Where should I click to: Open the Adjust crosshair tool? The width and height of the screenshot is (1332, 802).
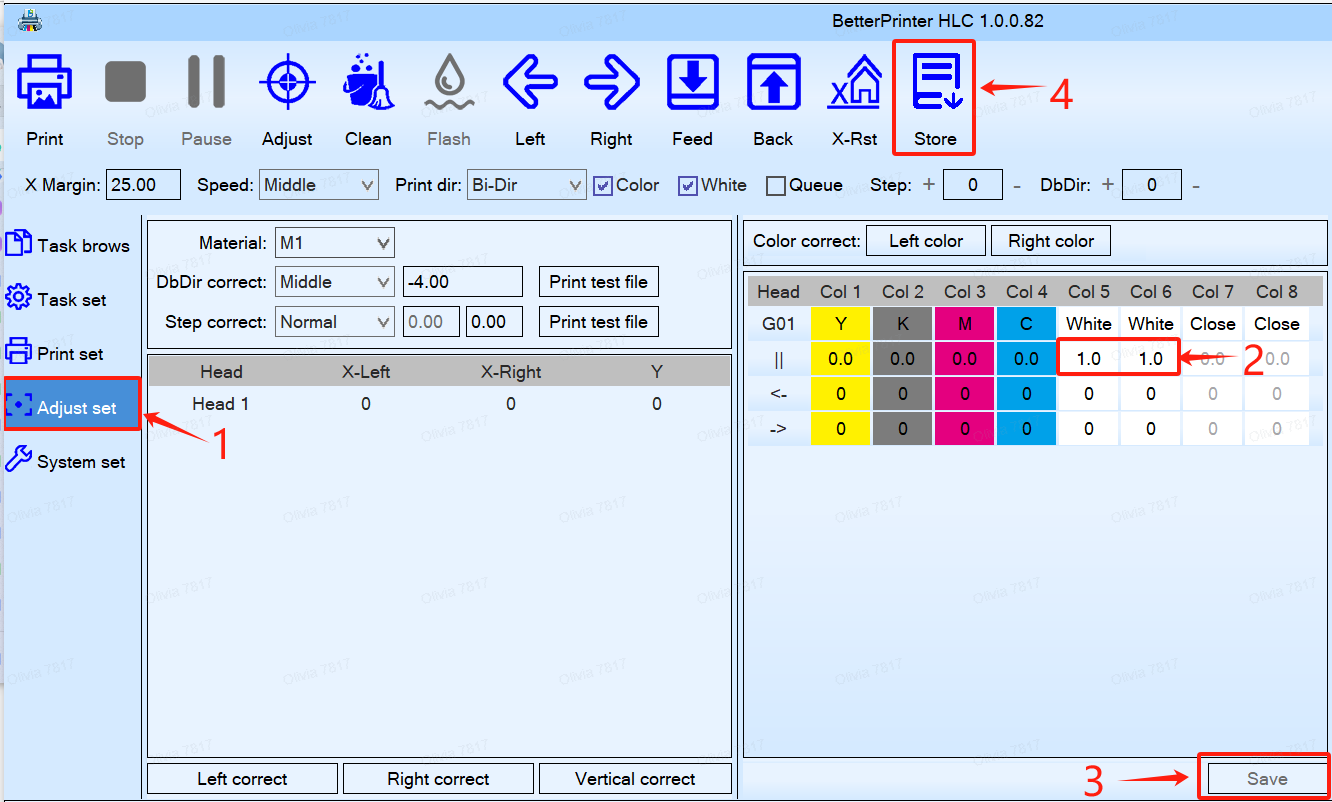(x=287, y=85)
